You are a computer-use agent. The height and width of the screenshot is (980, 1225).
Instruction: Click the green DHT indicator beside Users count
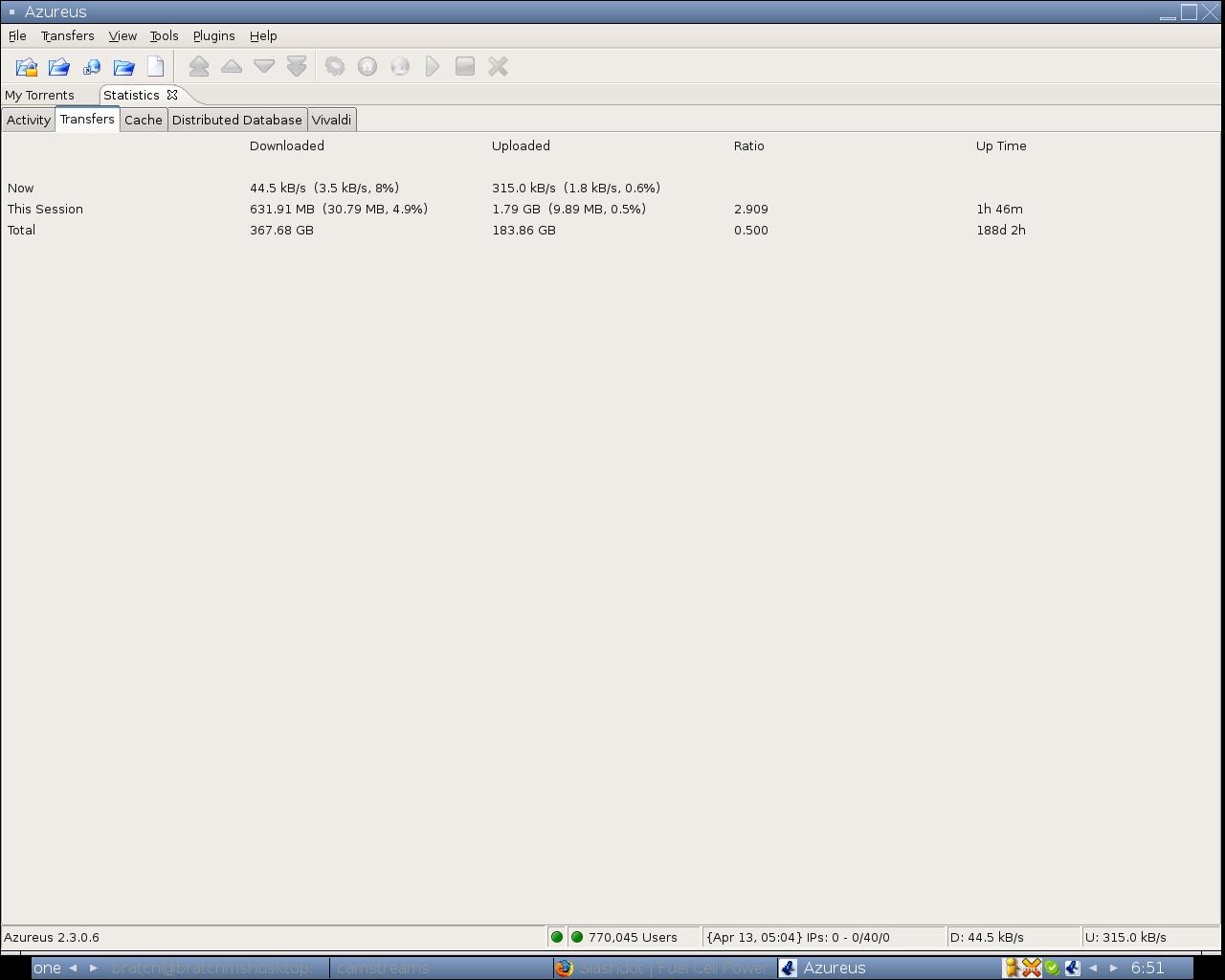tap(577, 937)
